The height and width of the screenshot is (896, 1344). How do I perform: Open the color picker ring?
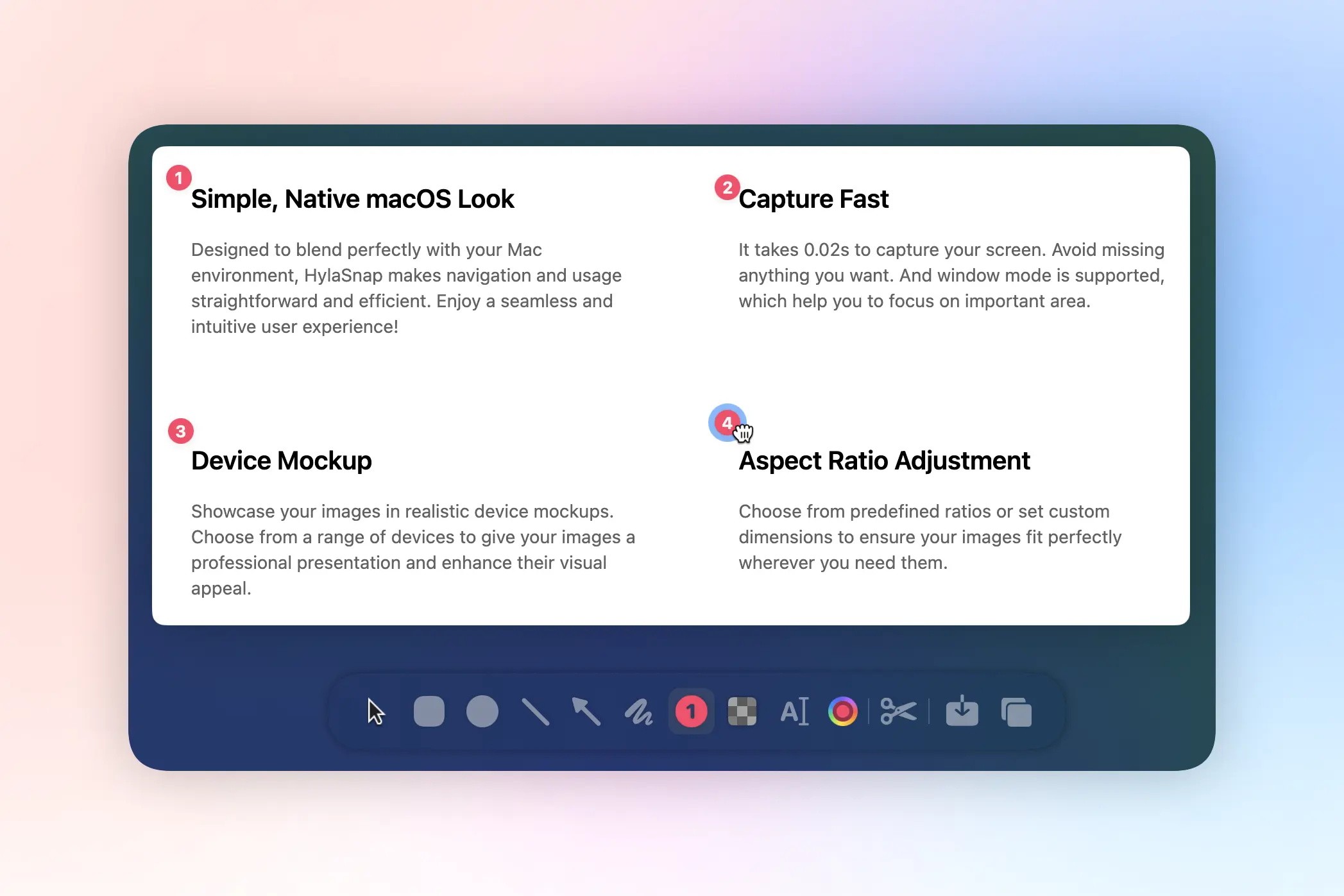click(843, 711)
